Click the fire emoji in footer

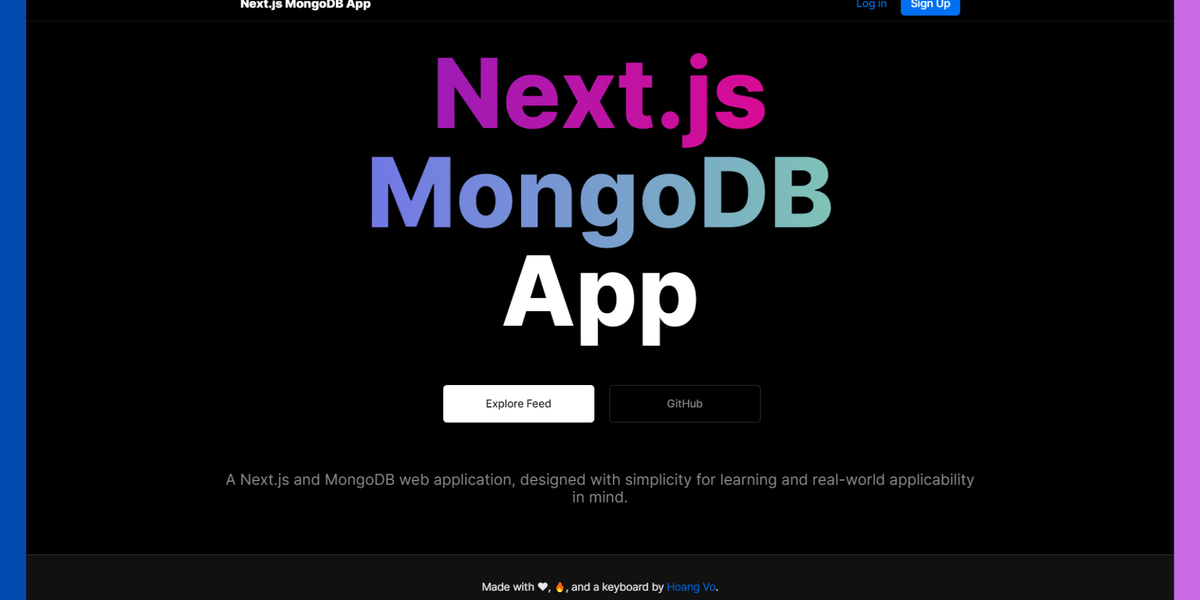[560, 587]
